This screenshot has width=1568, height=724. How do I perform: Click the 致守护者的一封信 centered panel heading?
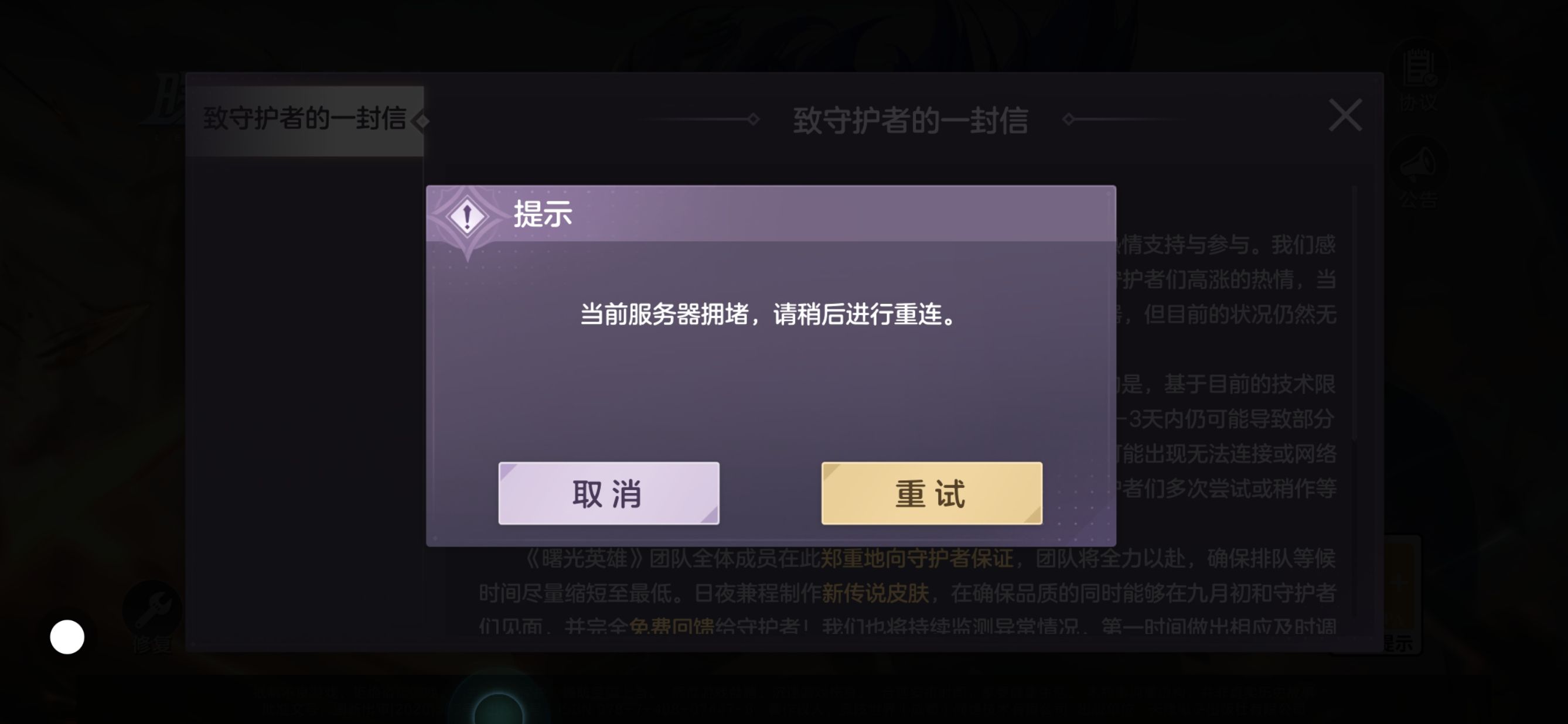910,120
